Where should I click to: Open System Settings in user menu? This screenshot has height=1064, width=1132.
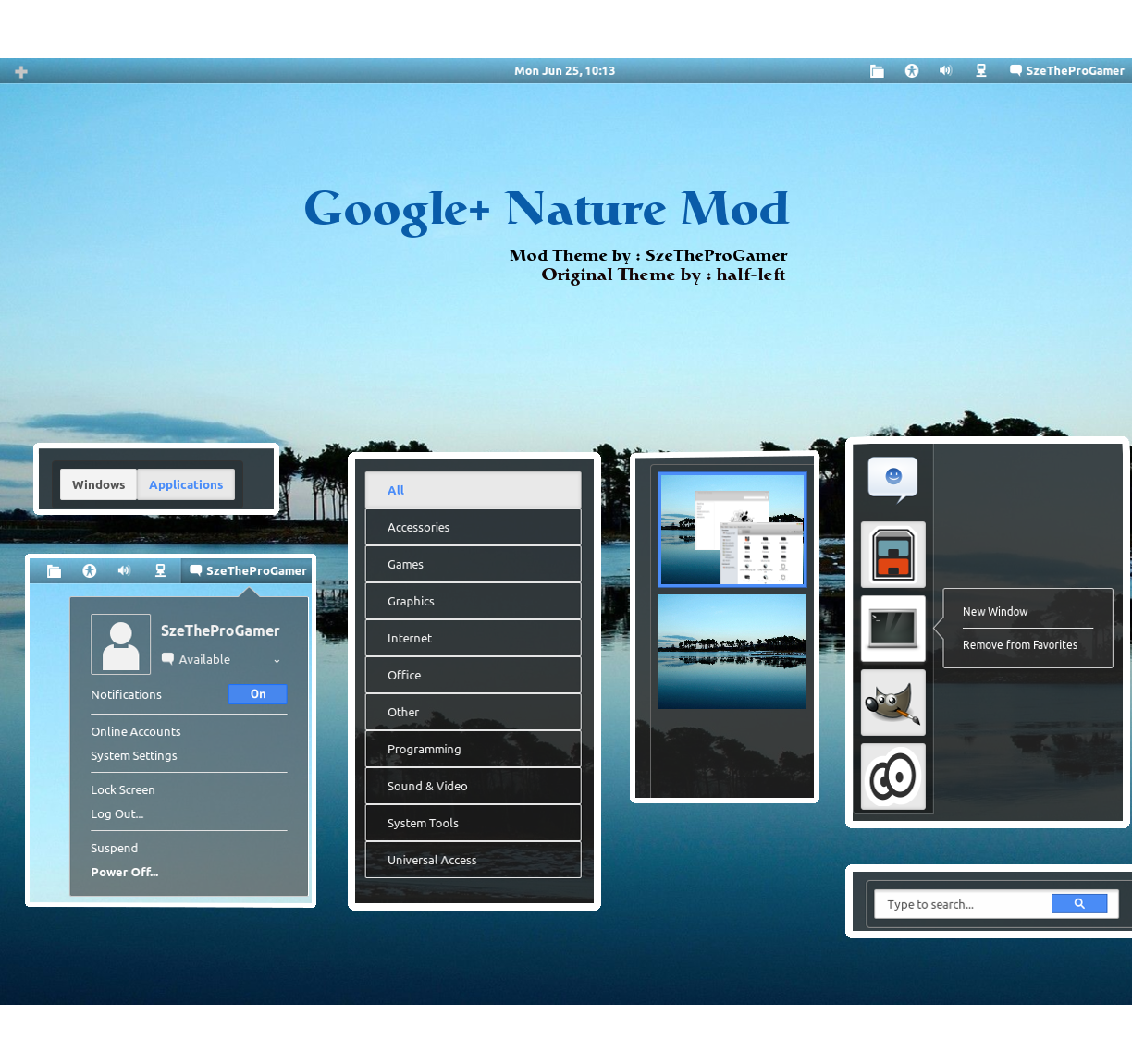tap(134, 755)
